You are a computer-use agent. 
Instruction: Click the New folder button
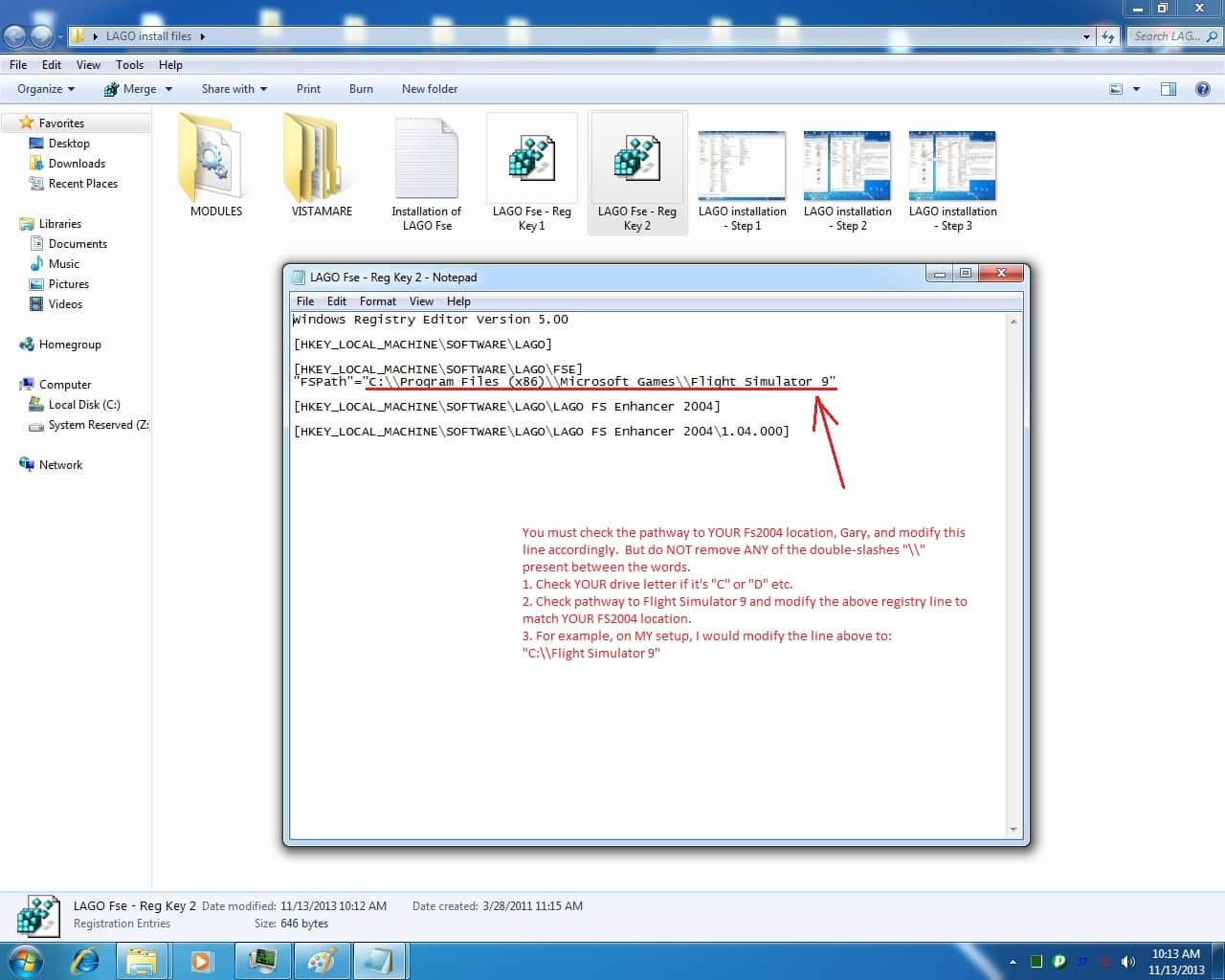coord(429,89)
